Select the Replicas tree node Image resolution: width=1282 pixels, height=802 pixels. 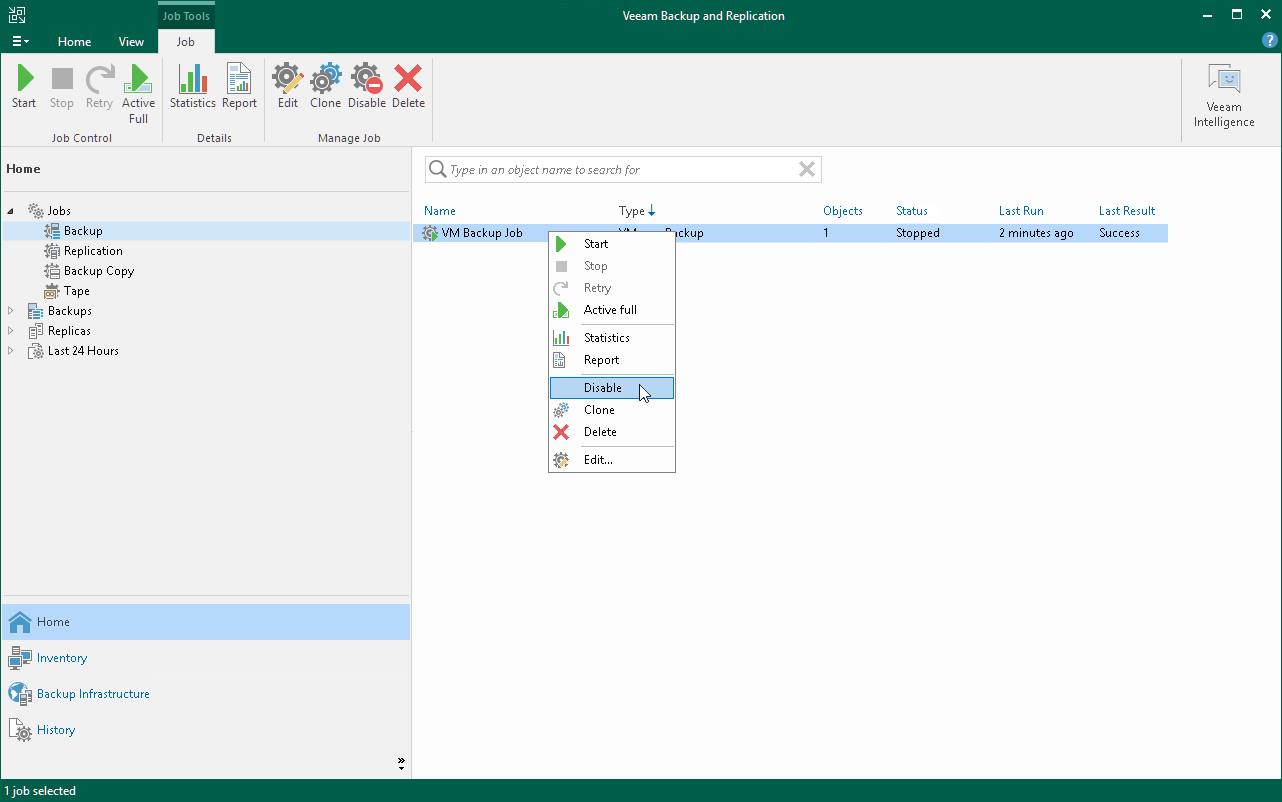(69, 331)
